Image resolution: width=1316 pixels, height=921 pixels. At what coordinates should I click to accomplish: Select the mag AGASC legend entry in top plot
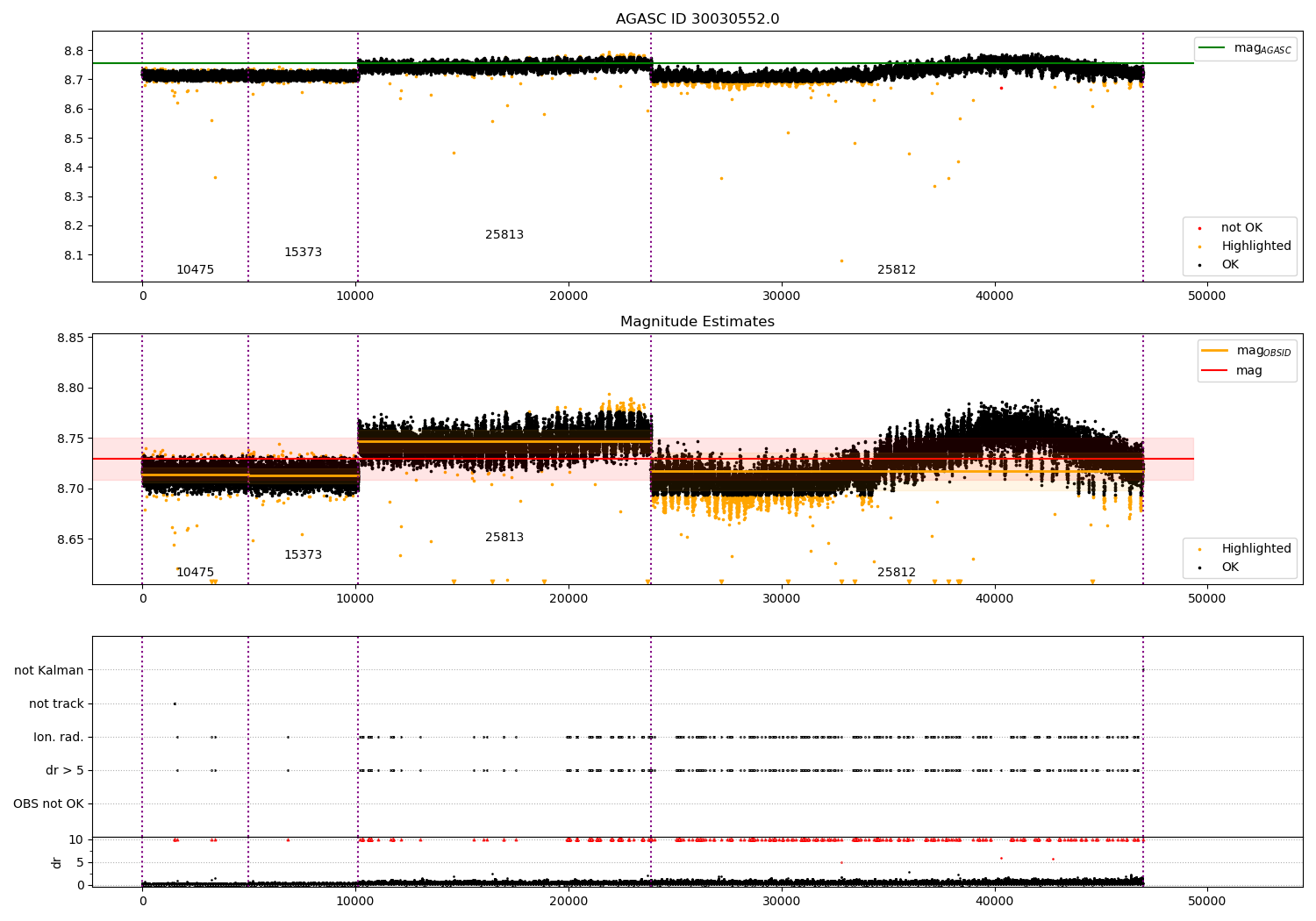[x=1245, y=48]
